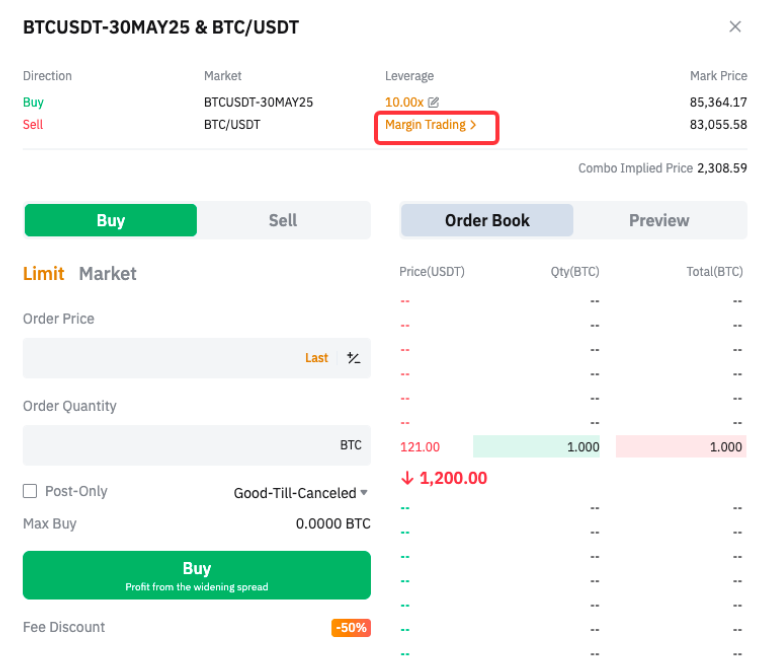
Task: Click the -50% Fee Discount badge
Action: point(351,628)
